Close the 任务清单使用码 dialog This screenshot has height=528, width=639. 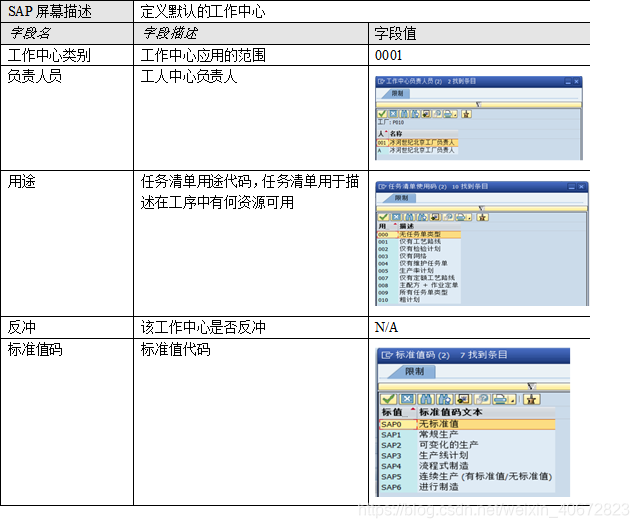[x=582, y=187]
